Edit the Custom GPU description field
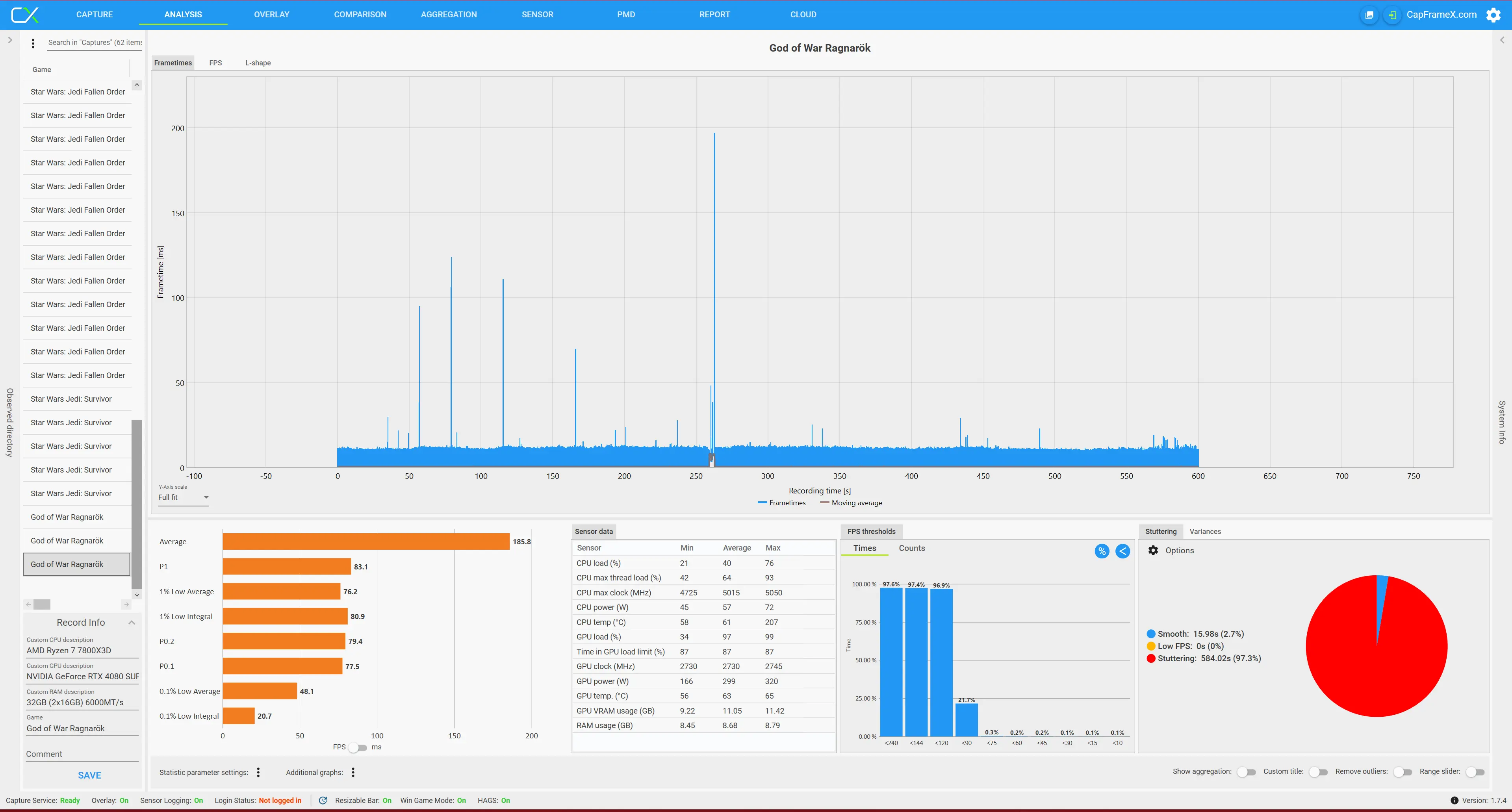 click(x=82, y=677)
